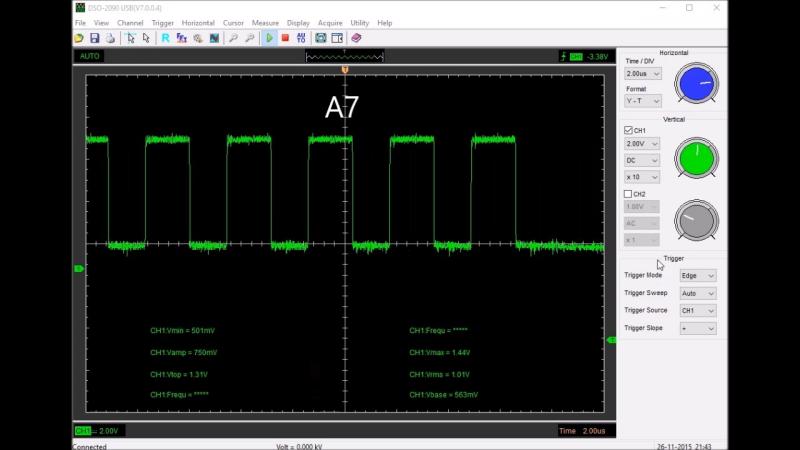Click the green Run play button

tap(269, 38)
